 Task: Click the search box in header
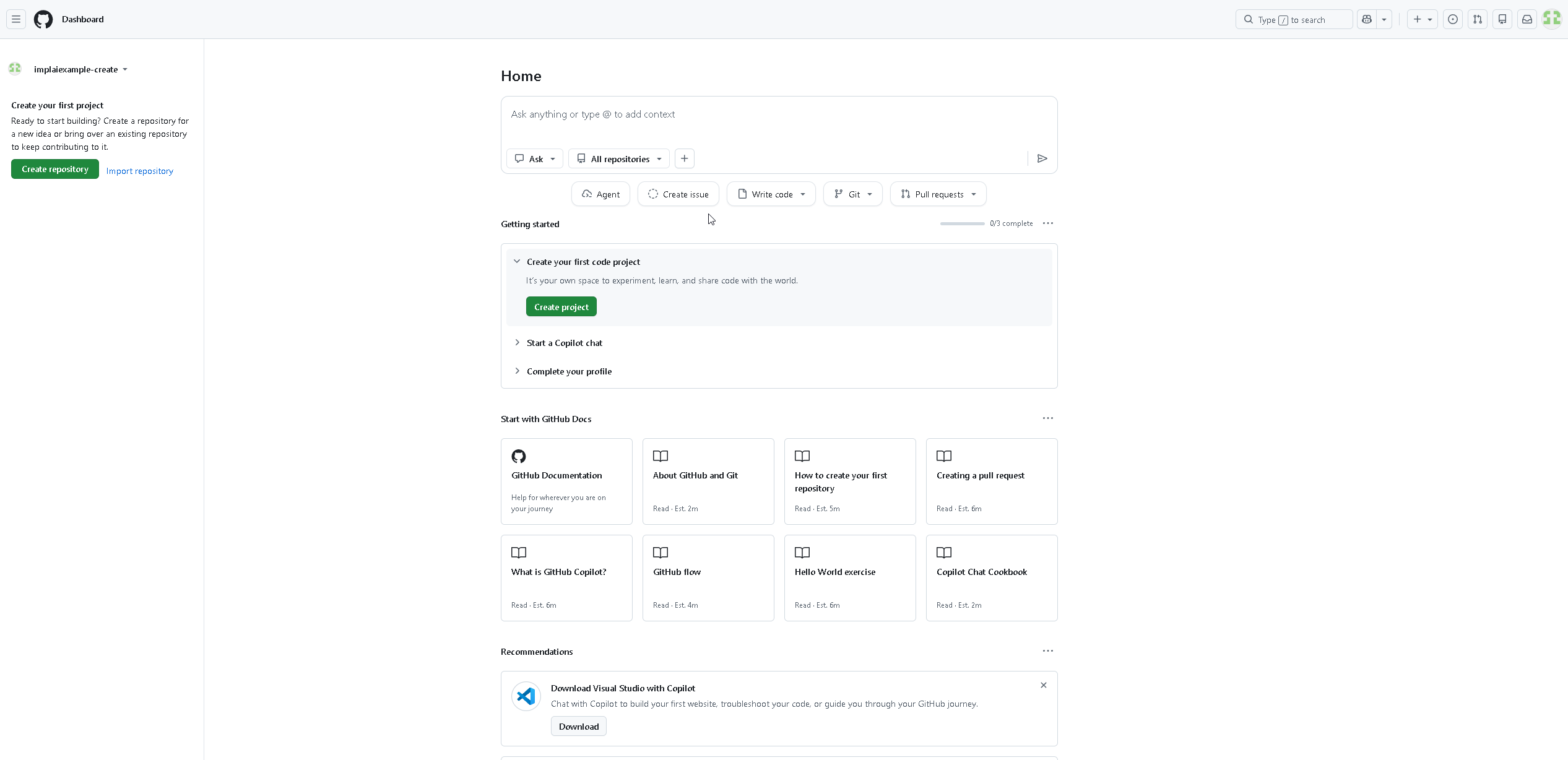(1294, 19)
